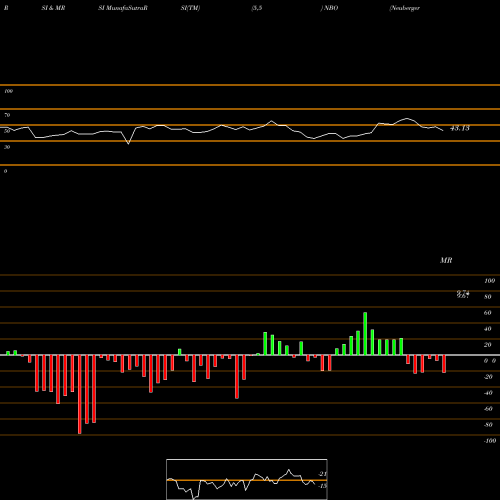Click the tallest green MR bar near 60

365,334
